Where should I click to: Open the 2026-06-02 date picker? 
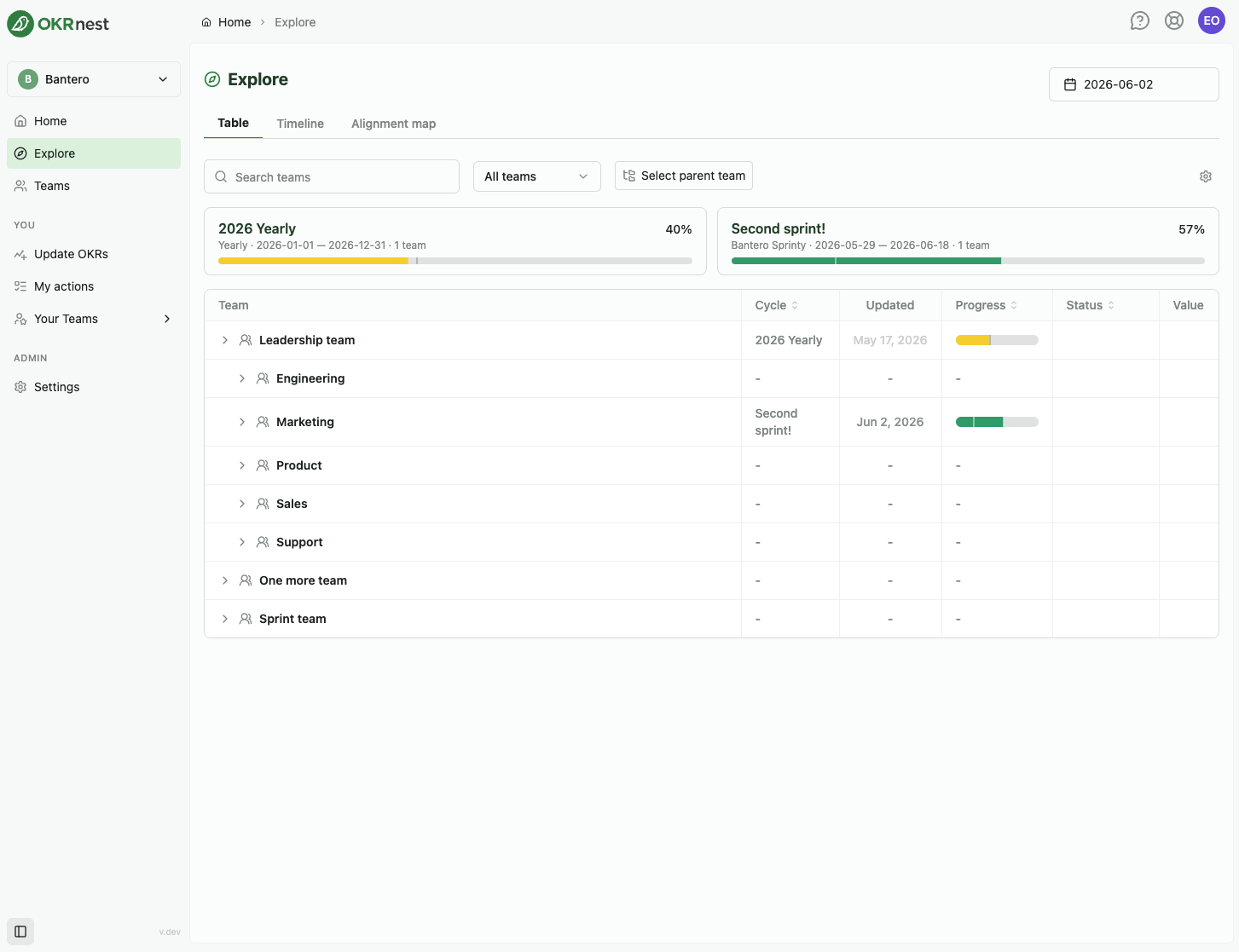coord(1133,84)
